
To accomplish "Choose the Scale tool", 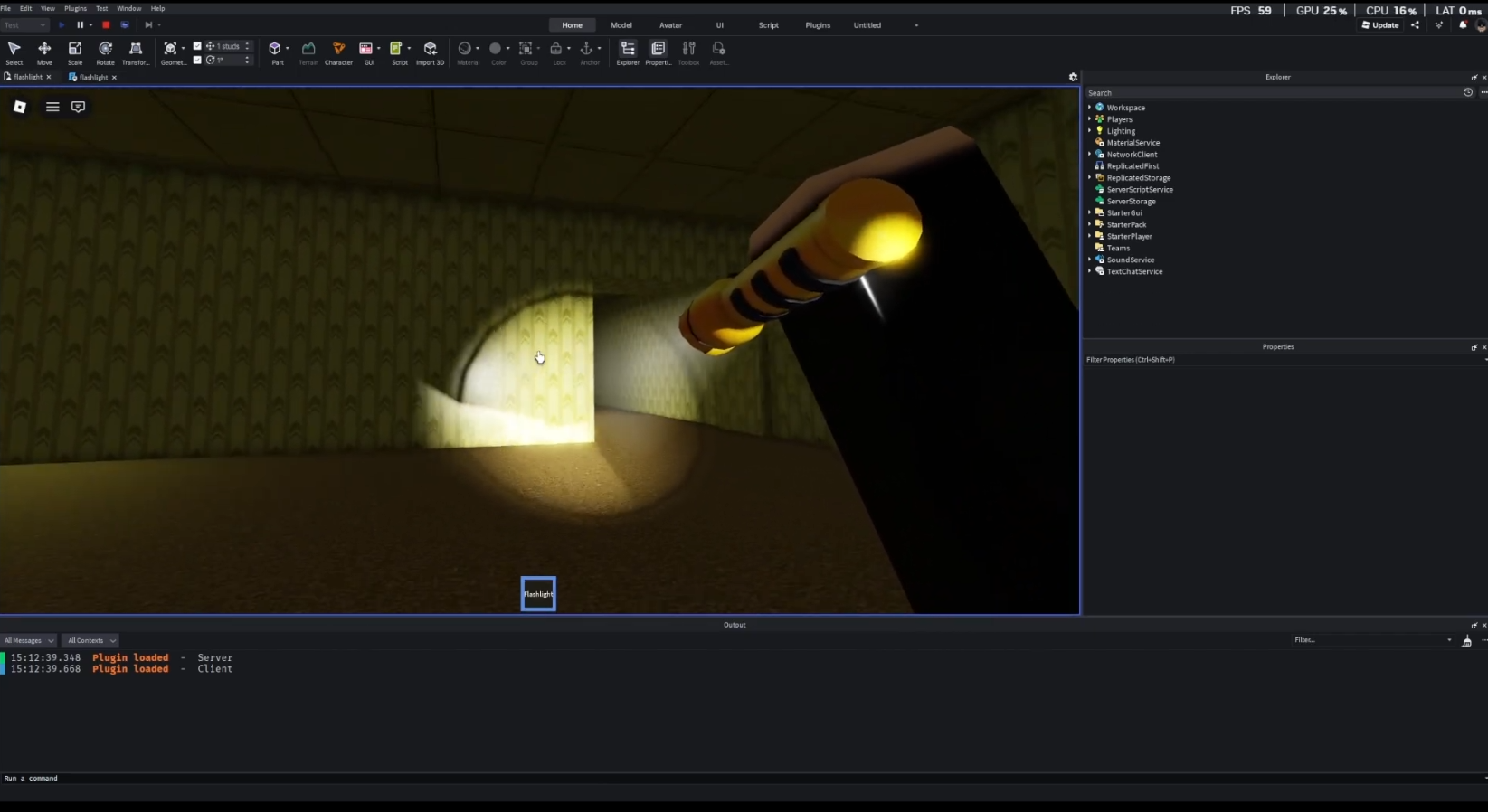I will tap(75, 52).
